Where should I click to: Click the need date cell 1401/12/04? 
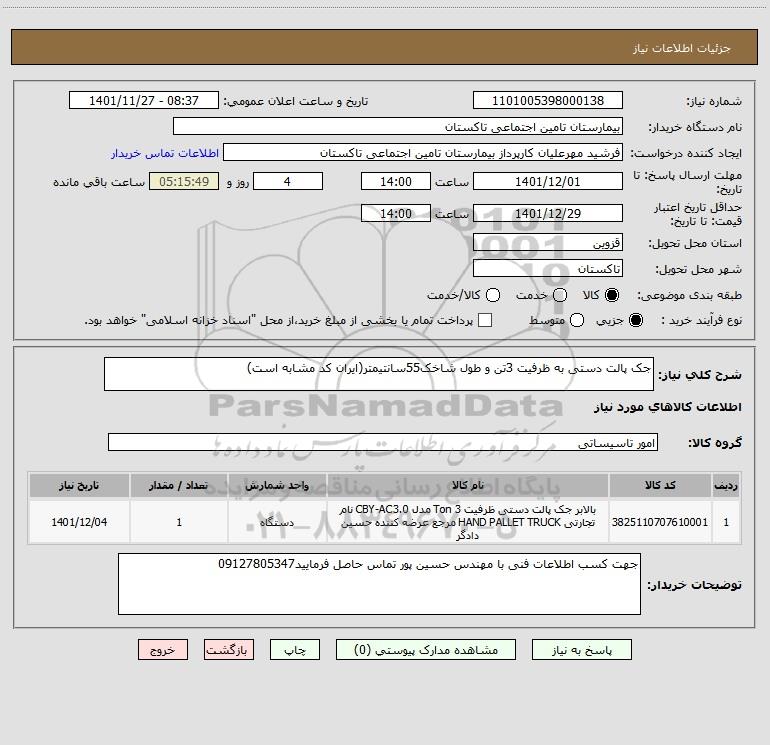pos(79,522)
